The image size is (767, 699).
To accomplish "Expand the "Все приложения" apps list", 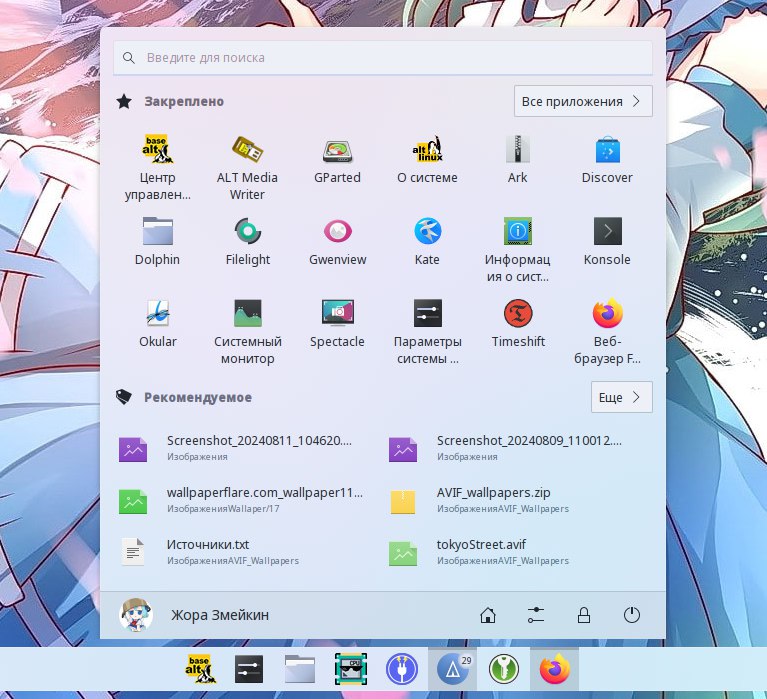I will pyautogui.click(x=583, y=101).
